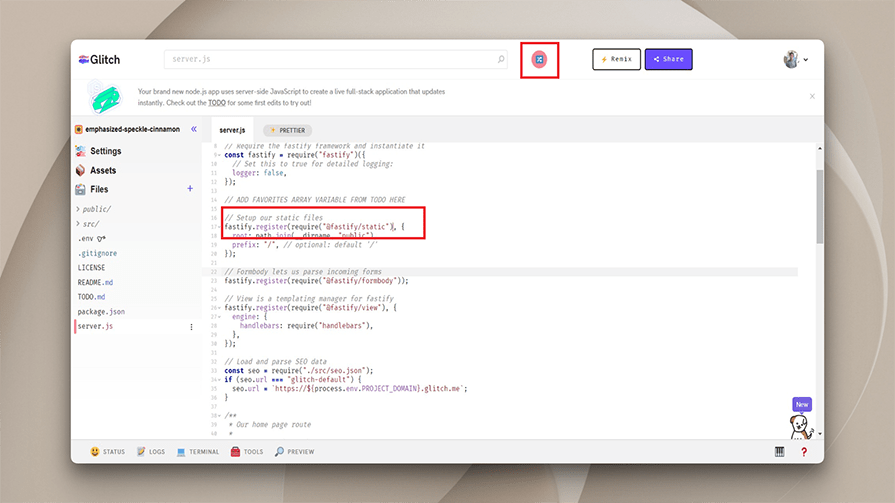The image size is (895, 503).
Task: Click code line fastify.register formbody
Action: click(316, 281)
